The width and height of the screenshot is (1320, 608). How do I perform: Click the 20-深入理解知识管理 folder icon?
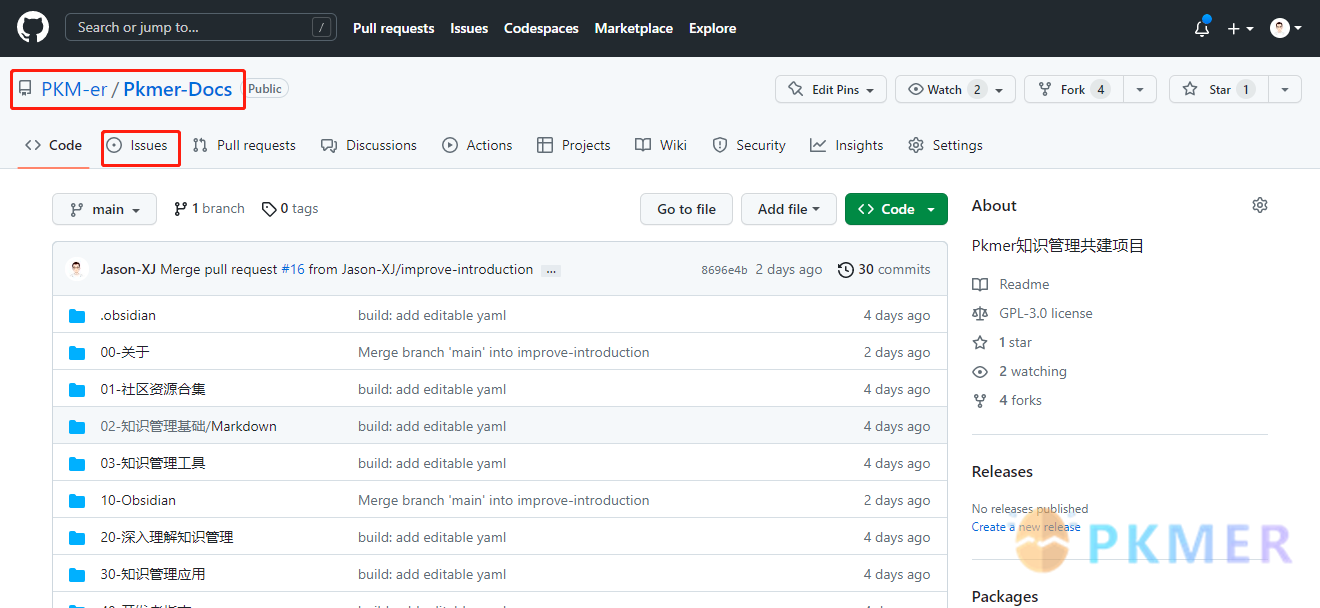(x=77, y=538)
